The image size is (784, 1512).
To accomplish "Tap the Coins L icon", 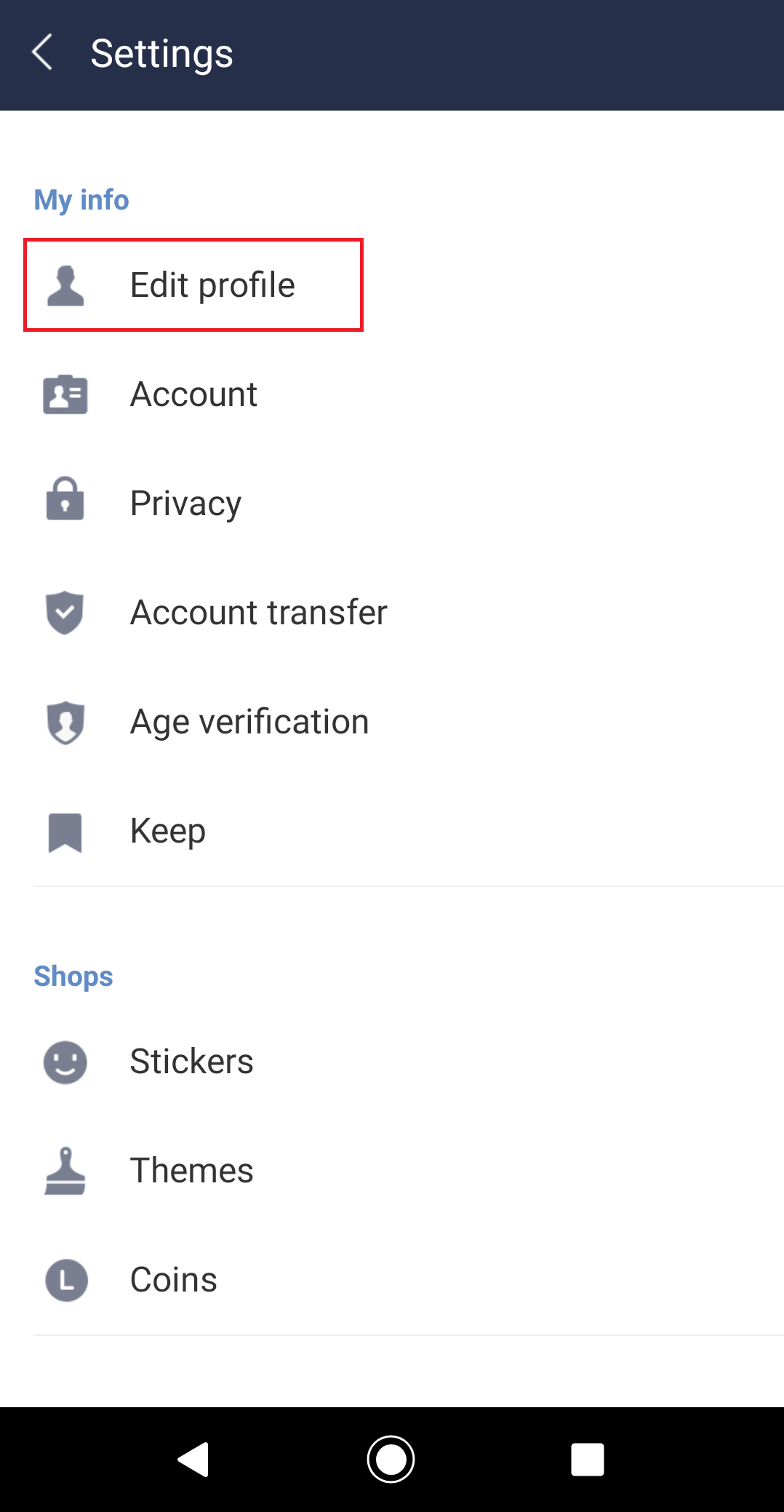I will [66, 1280].
